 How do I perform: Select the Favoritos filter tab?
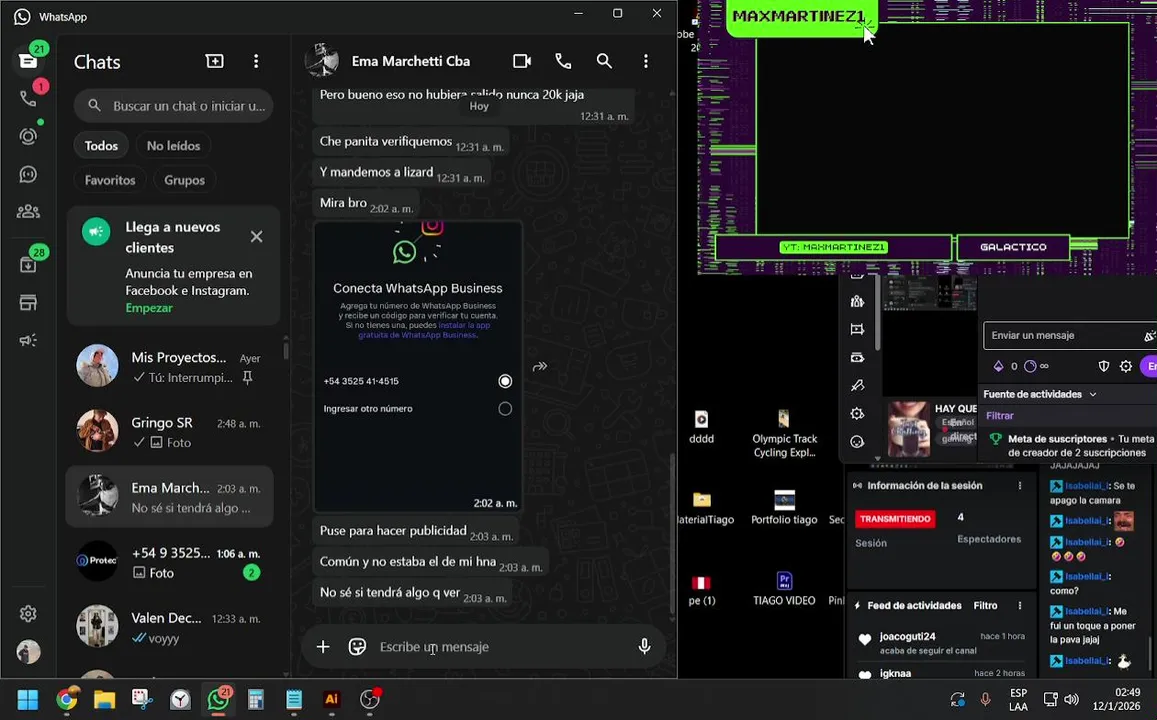[110, 180]
